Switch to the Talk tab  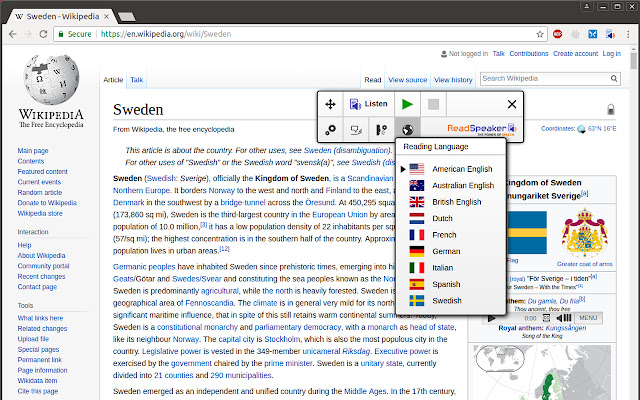[136, 79]
